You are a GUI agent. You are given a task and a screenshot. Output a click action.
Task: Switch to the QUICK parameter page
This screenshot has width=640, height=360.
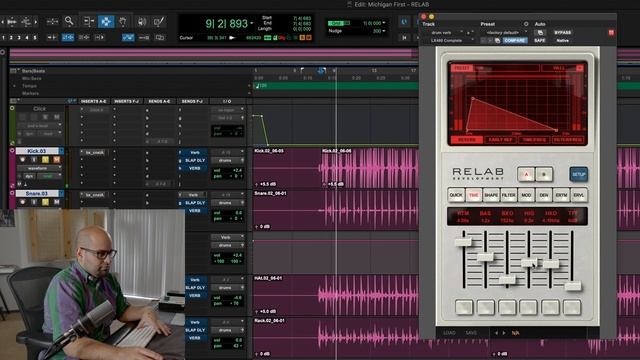click(x=456, y=195)
